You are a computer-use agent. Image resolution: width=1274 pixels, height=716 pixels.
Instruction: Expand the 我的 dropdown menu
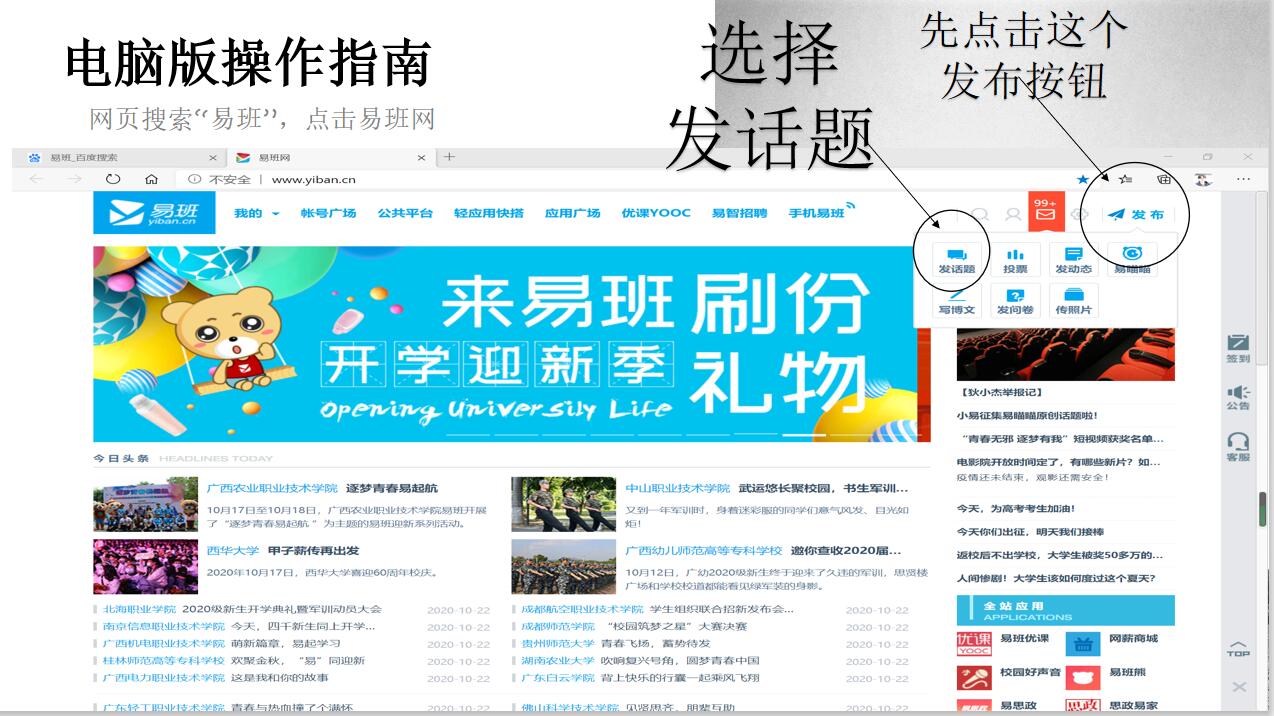coord(256,213)
